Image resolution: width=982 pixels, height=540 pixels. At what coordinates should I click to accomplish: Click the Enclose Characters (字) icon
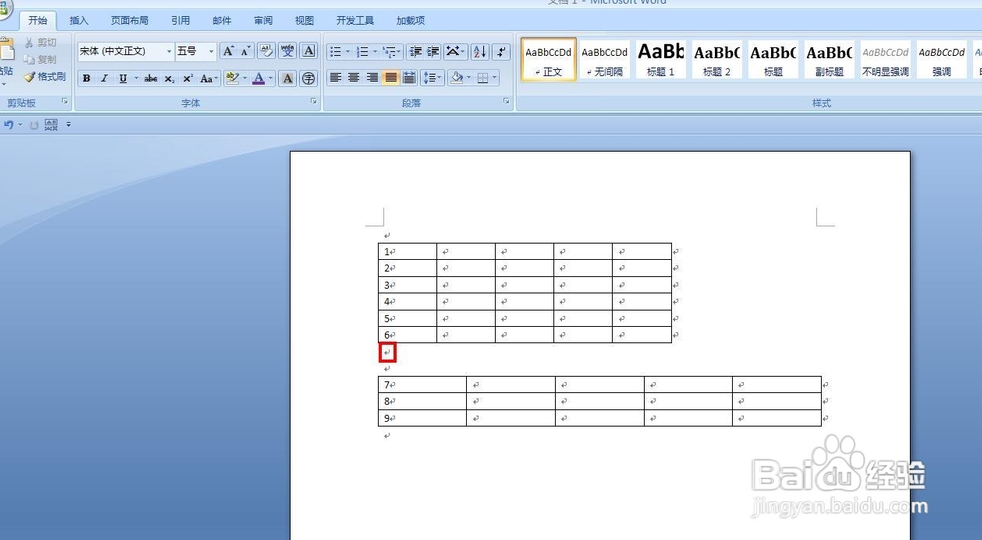(x=308, y=78)
